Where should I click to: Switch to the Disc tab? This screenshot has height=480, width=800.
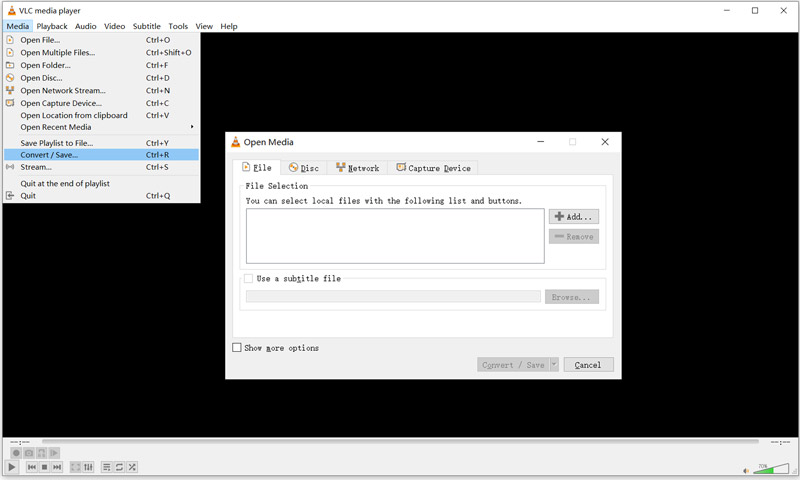pos(304,168)
